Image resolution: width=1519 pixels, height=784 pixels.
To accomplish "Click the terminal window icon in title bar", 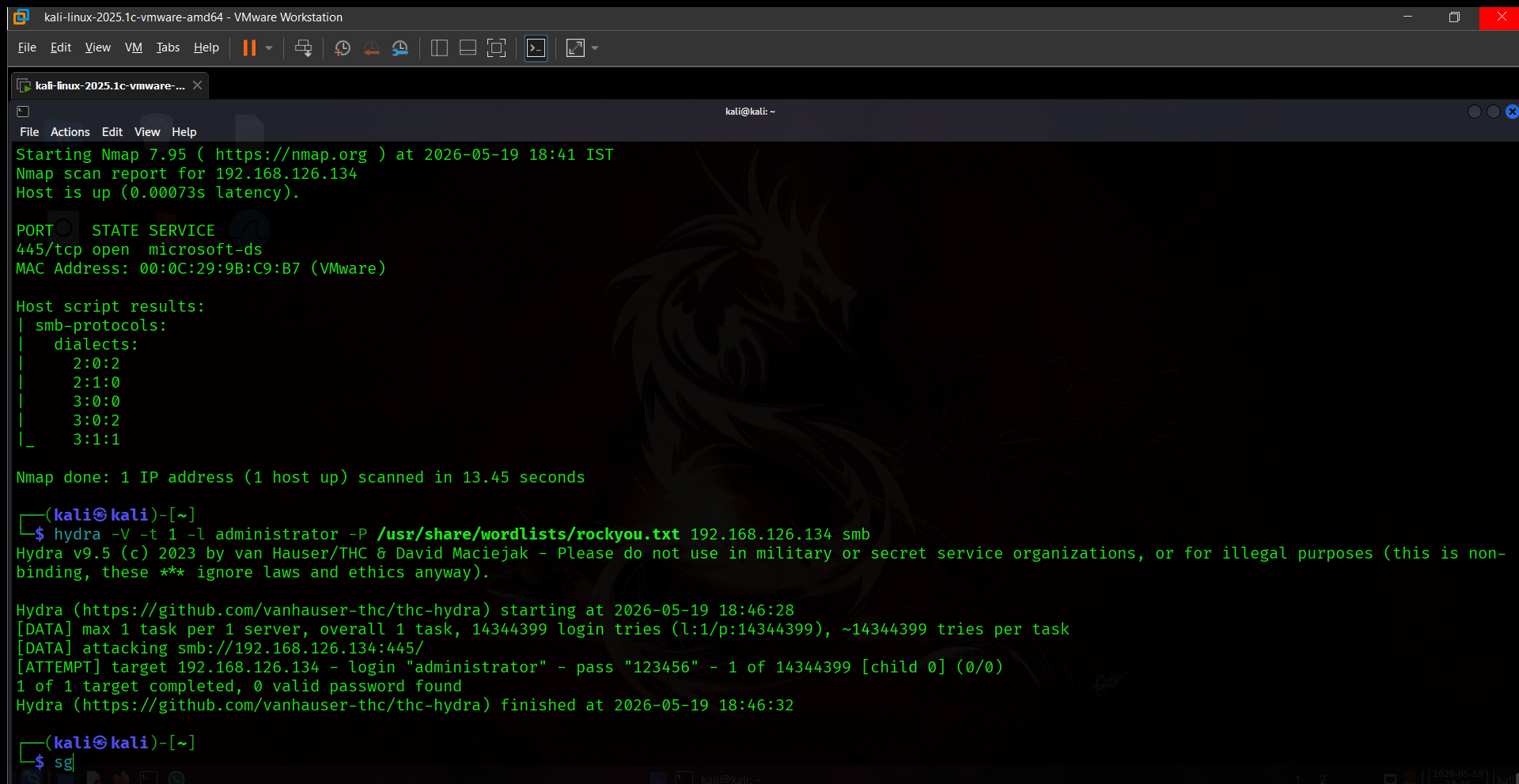I will [23, 112].
